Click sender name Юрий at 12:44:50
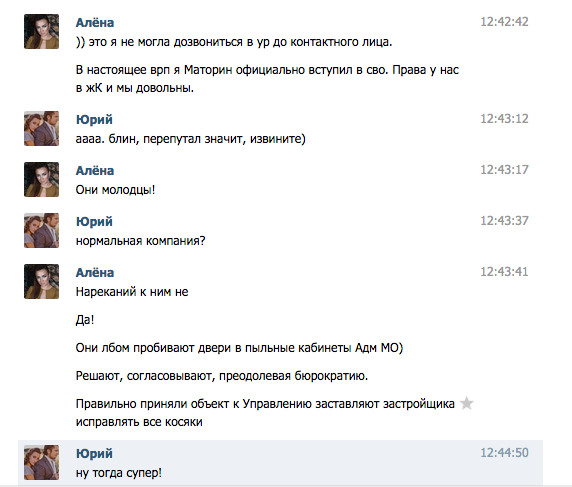The width and height of the screenshot is (572, 487). pos(94,453)
